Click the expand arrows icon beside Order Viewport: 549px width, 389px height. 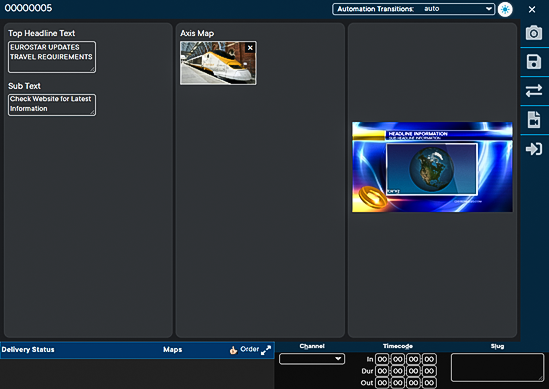[x=266, y=350]
